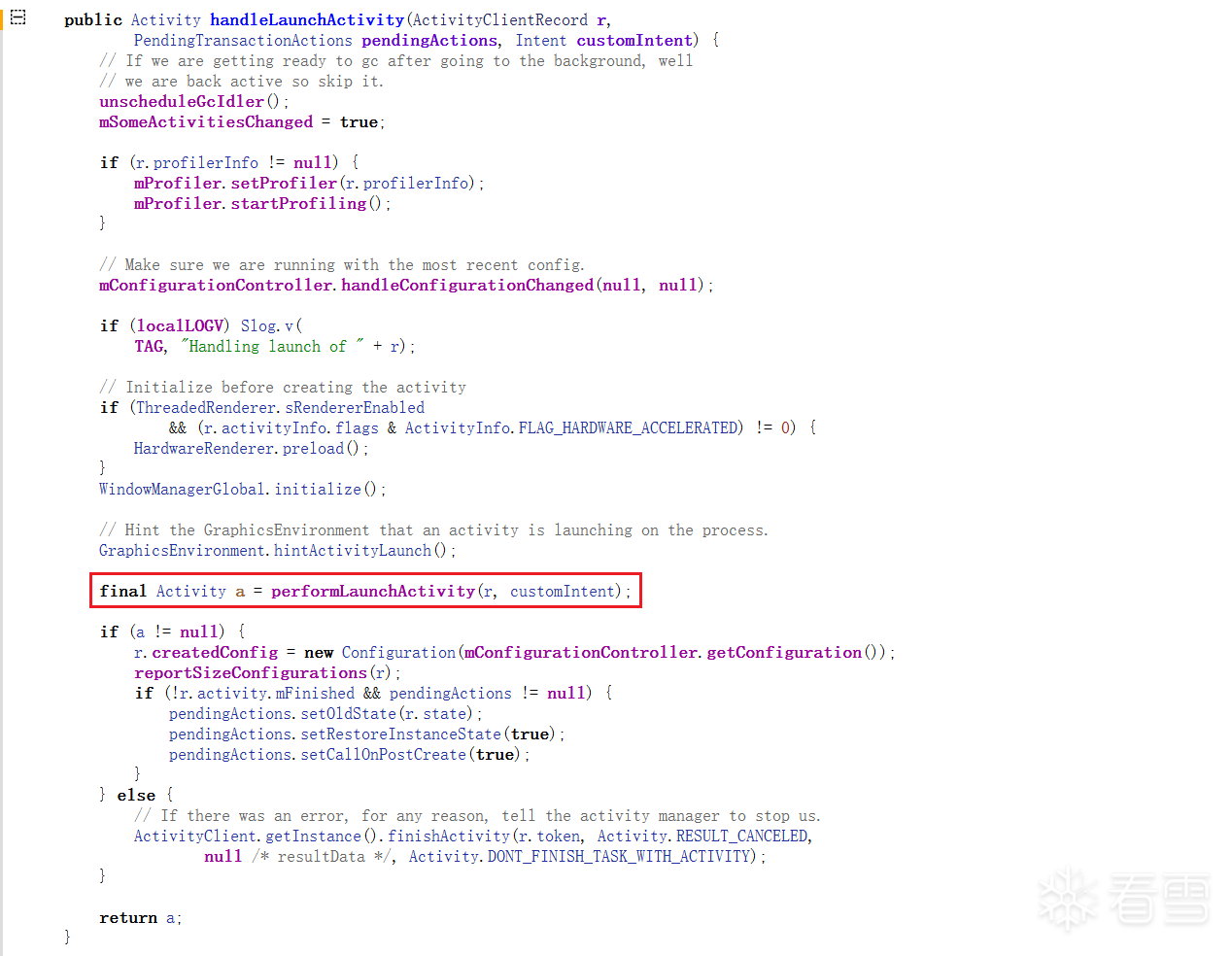The image size is (1232, 956).
Task: Open handleConfigurationChanged method reference
Action: click(466, 285)
